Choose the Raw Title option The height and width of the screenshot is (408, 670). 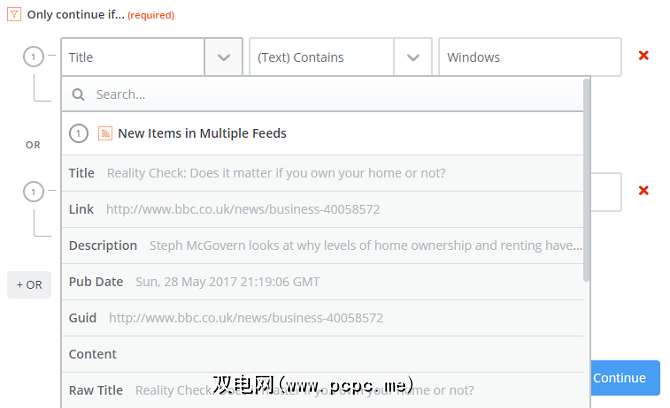click(x=323, y=390)
